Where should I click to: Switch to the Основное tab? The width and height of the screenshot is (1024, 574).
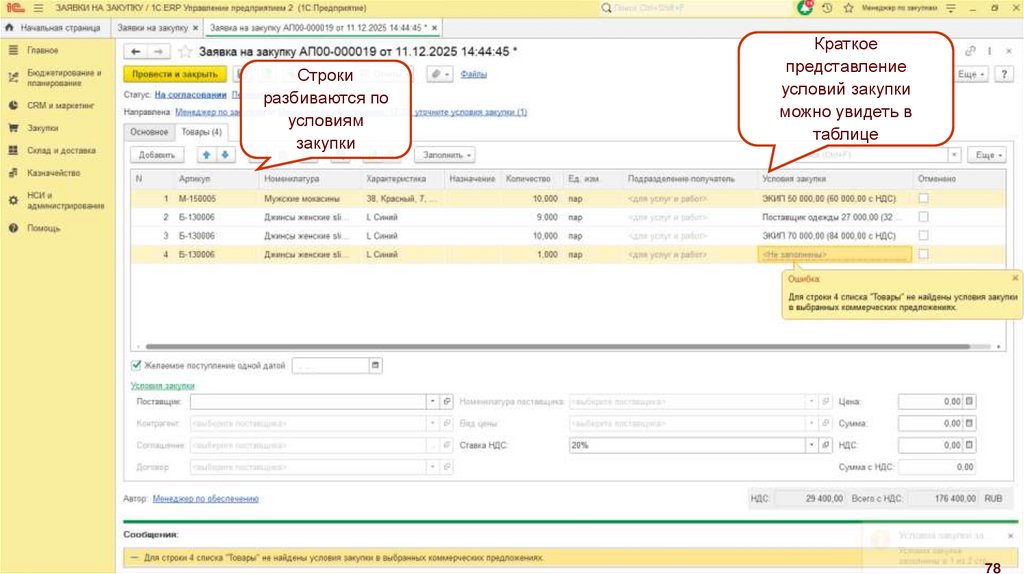149,132
